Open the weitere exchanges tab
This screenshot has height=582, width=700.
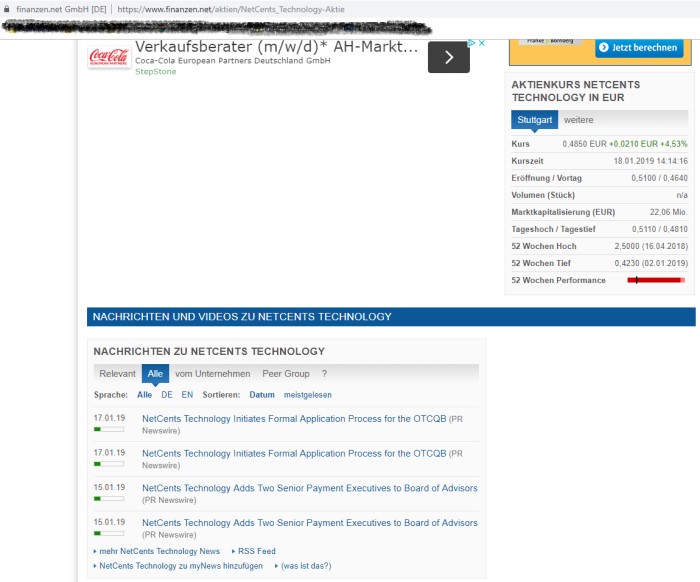click(x=578, y=120)
